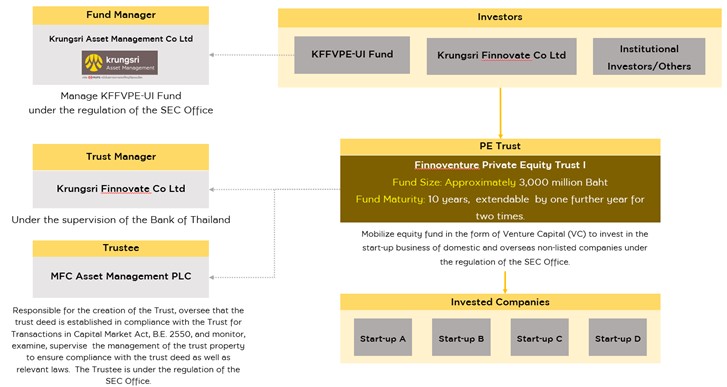Image resolution: width=727 pixels, height=387 pixels.
Task: Select the Start-up B box
Action: [461, 337]
